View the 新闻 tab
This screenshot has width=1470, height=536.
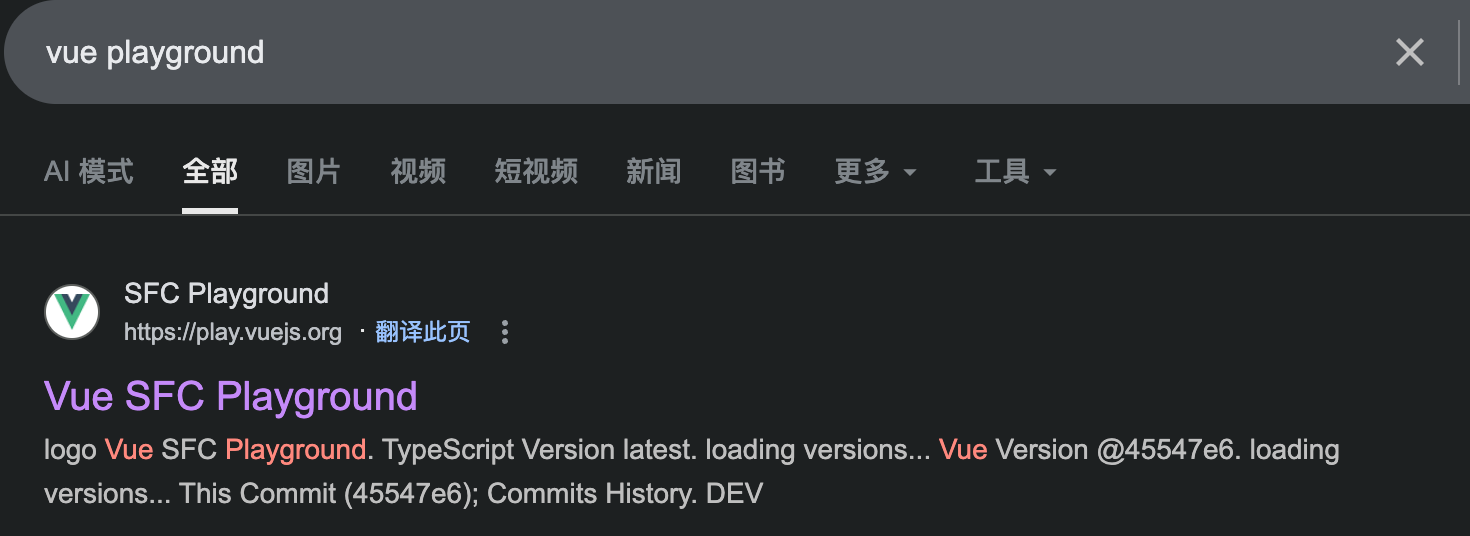pyautogui.click(x=654, y=172)
